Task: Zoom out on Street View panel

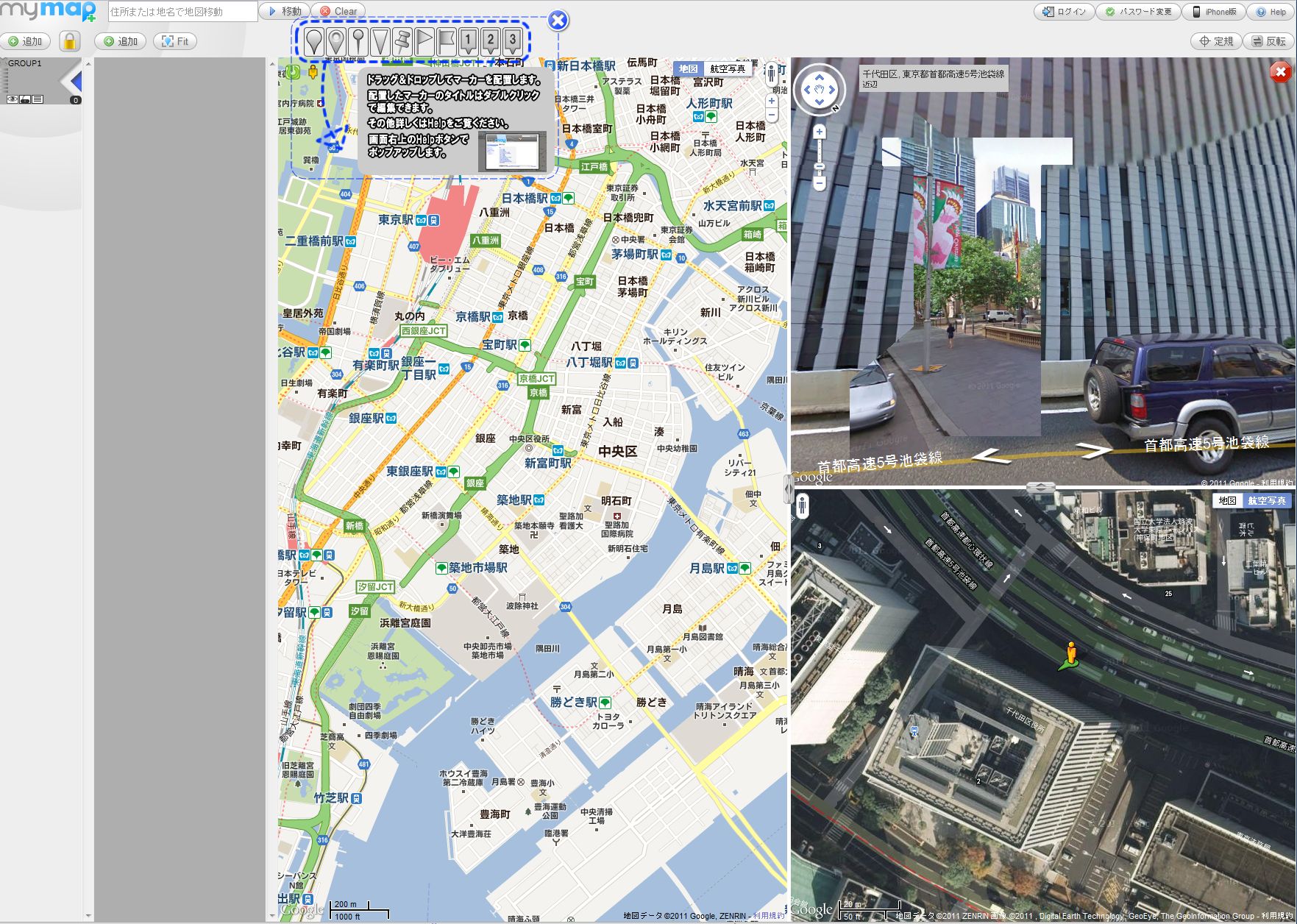Action: (820, 184)
